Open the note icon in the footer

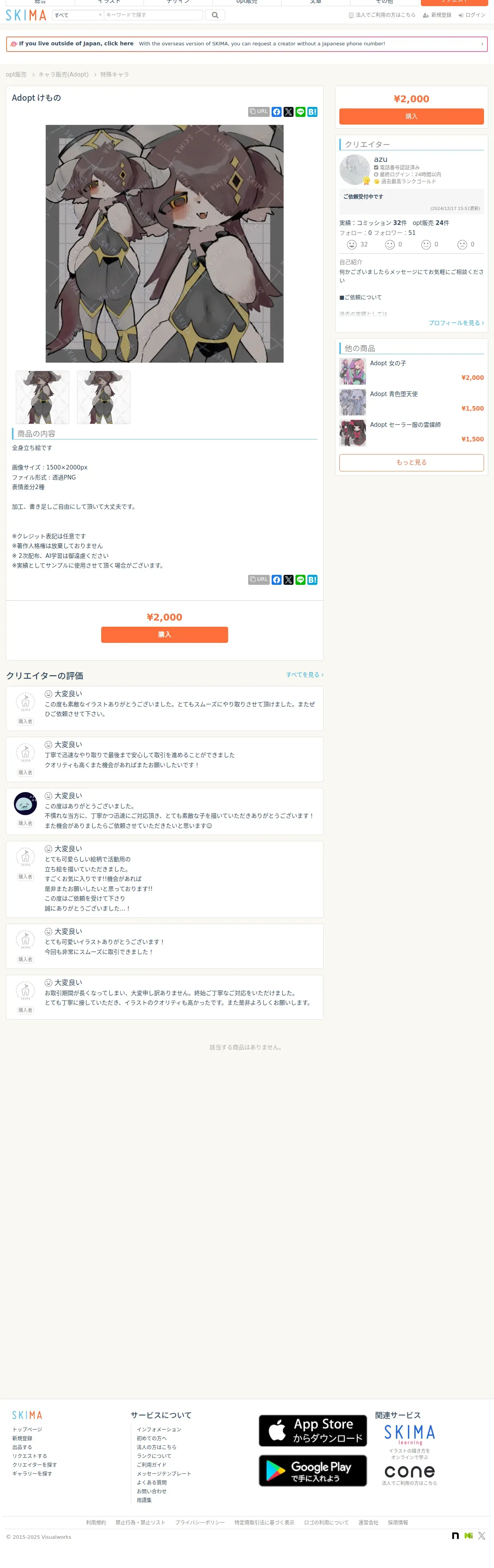pyautogui.click(x=455, y=1536)
